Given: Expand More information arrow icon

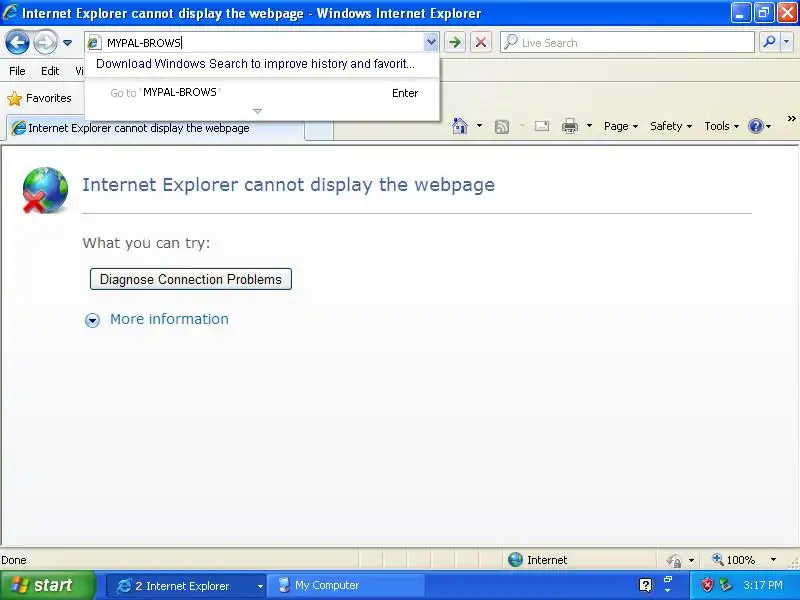Looking at the screenshot, I should click(92, 320).
